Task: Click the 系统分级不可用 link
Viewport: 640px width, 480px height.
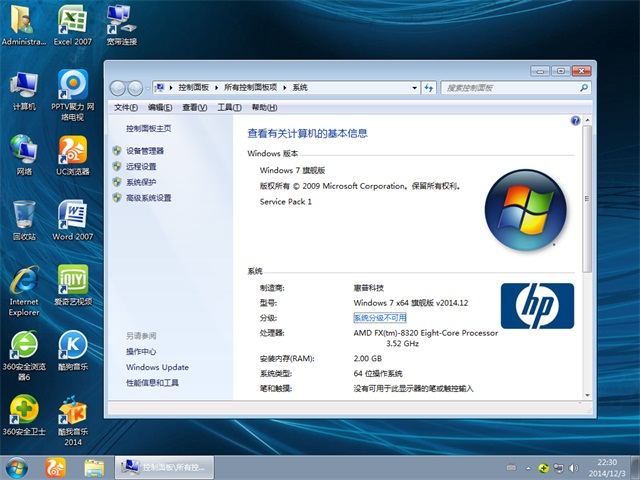Action: (381, 317)
